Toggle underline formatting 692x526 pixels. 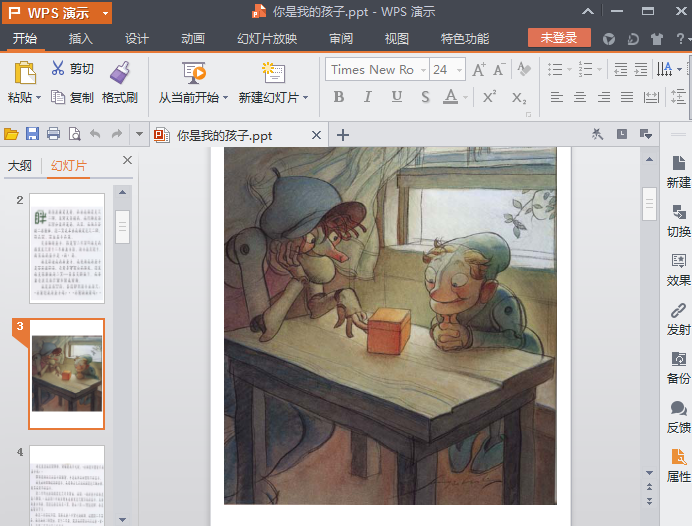[x=397, y=96]
